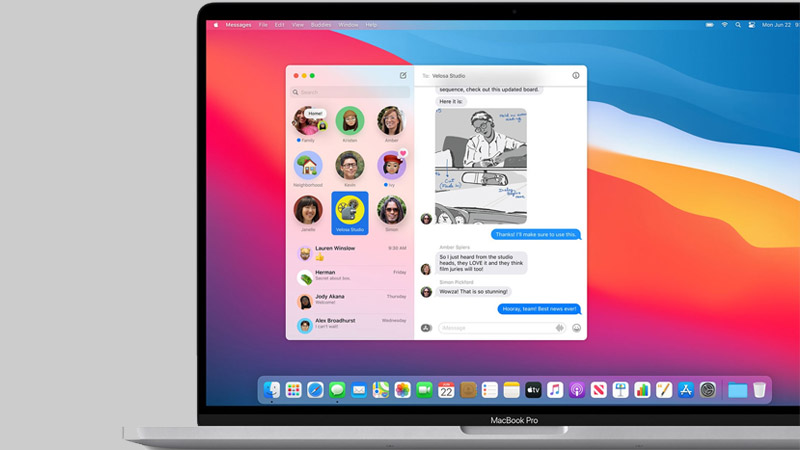Open the Help menu

click(371, 25)
